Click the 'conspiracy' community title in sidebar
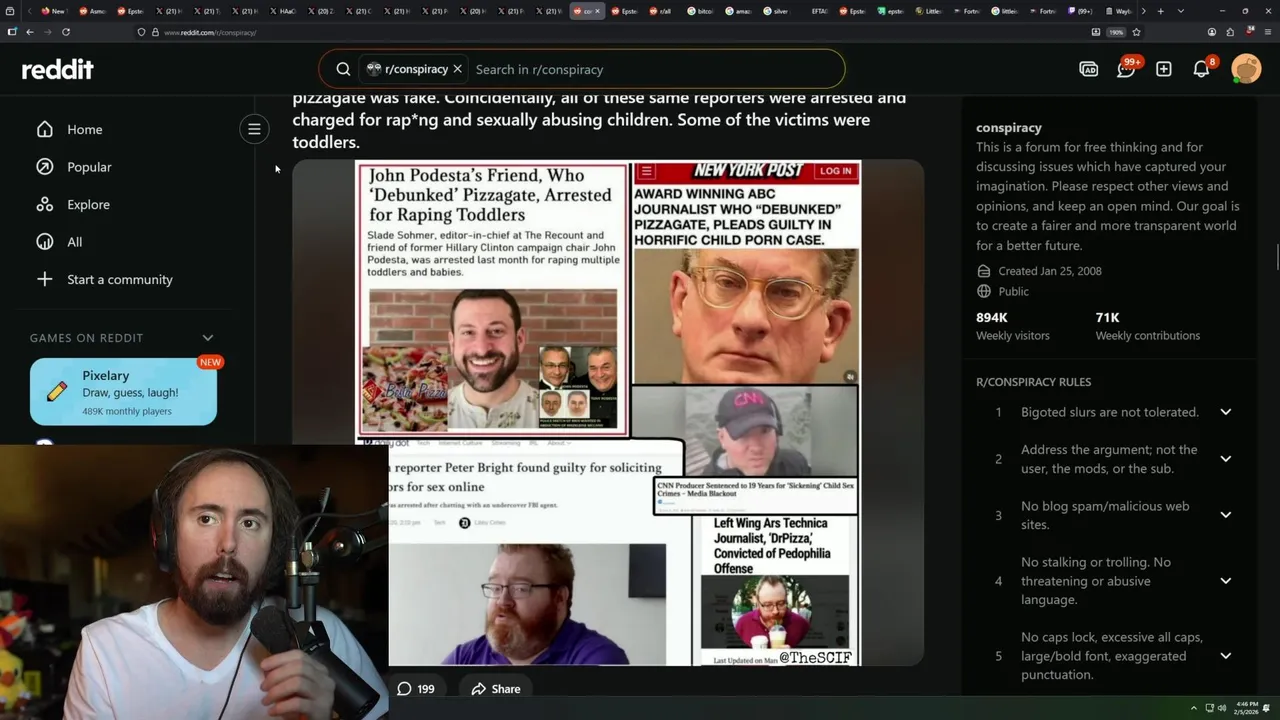This screenshot has height=720, width=1280. coord(1009,127)
